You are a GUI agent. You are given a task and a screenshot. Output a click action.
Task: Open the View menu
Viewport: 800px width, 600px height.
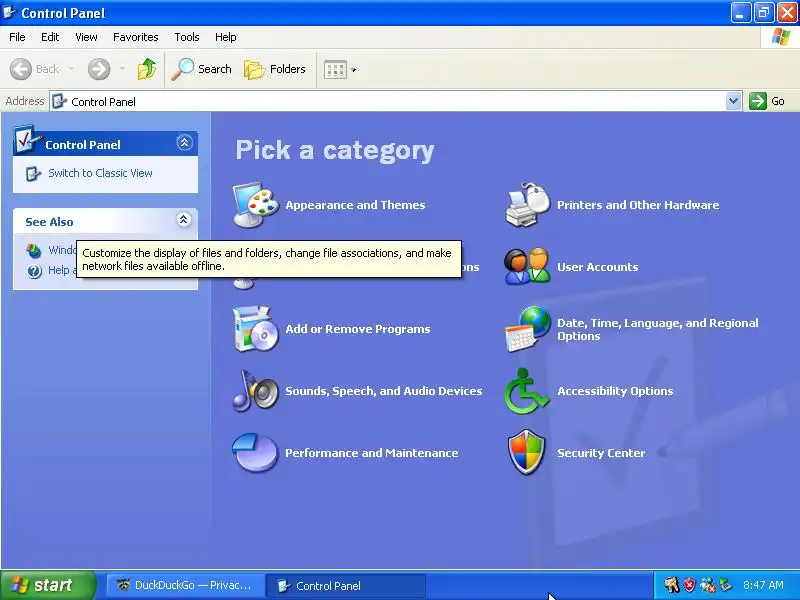point(86,37)
